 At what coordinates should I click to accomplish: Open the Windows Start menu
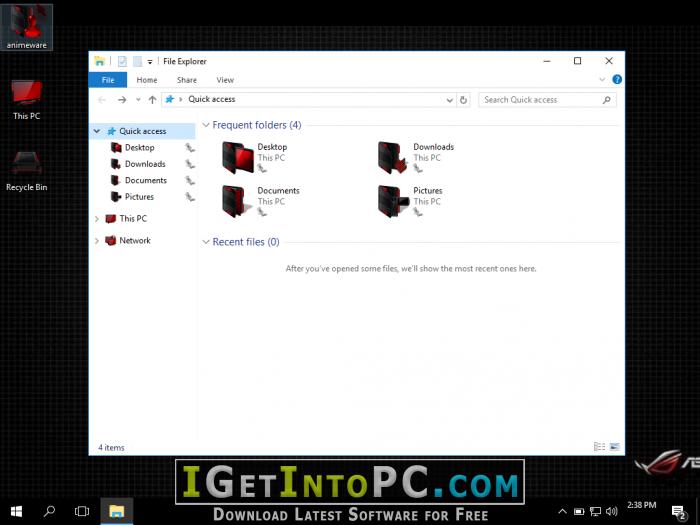click(17, 511)
